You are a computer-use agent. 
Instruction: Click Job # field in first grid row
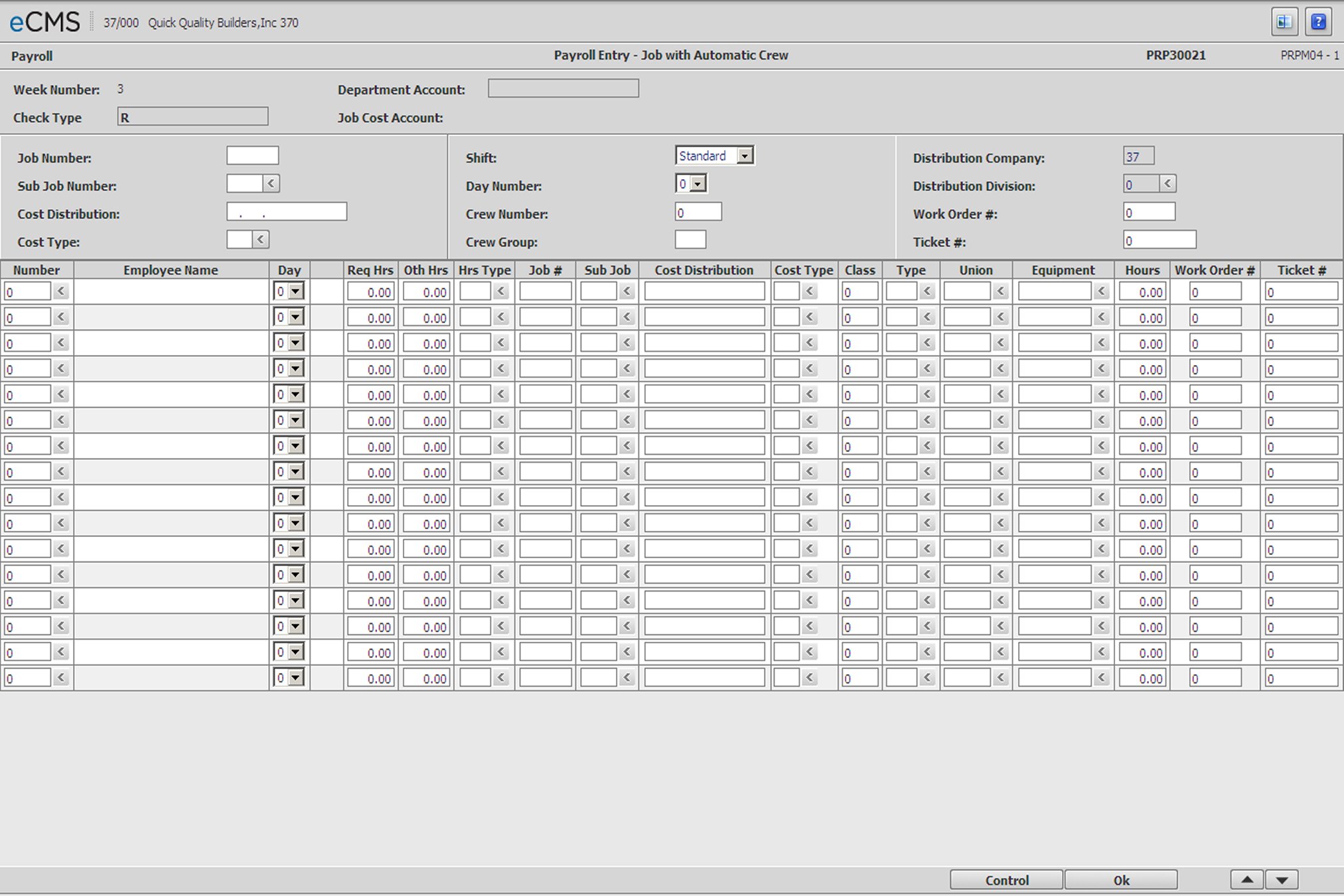(x=546, y=291)
